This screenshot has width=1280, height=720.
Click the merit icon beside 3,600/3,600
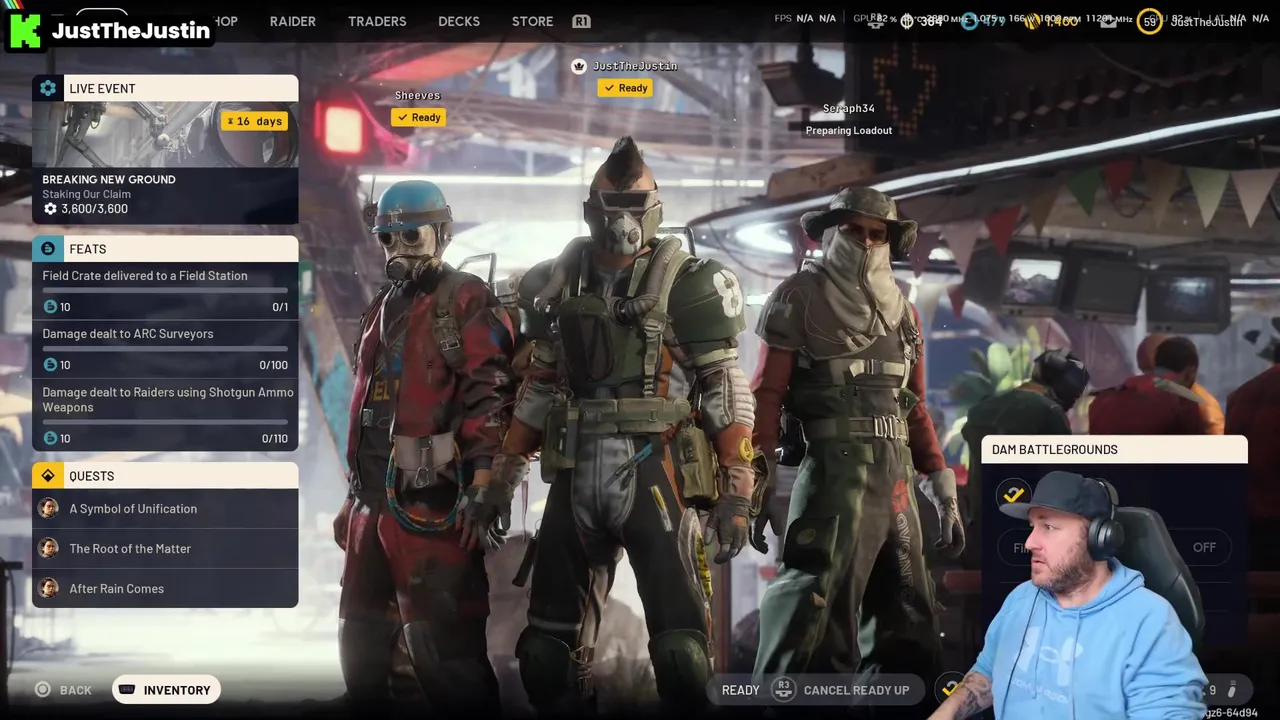pyautogui.click(x=50, y=209)
